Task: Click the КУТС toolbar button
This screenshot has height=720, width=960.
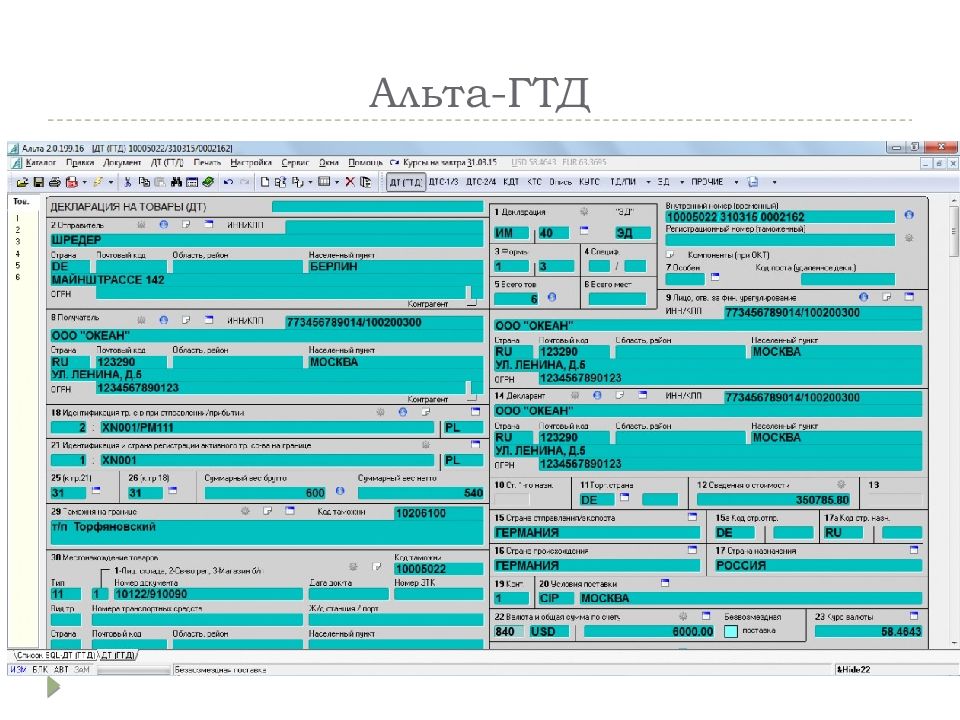Action: [x=590, y=182]
